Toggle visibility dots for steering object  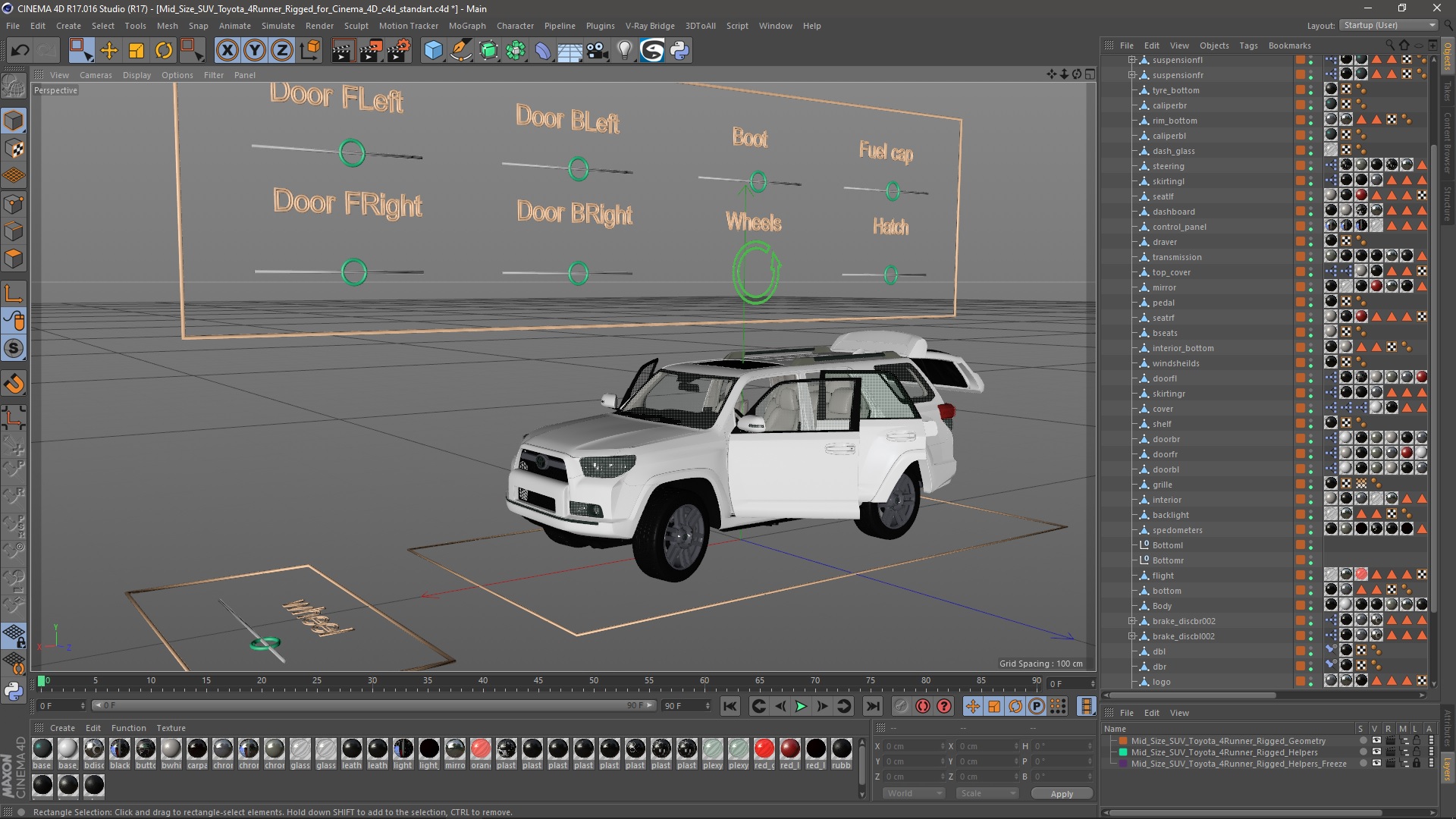(1310, 166)
